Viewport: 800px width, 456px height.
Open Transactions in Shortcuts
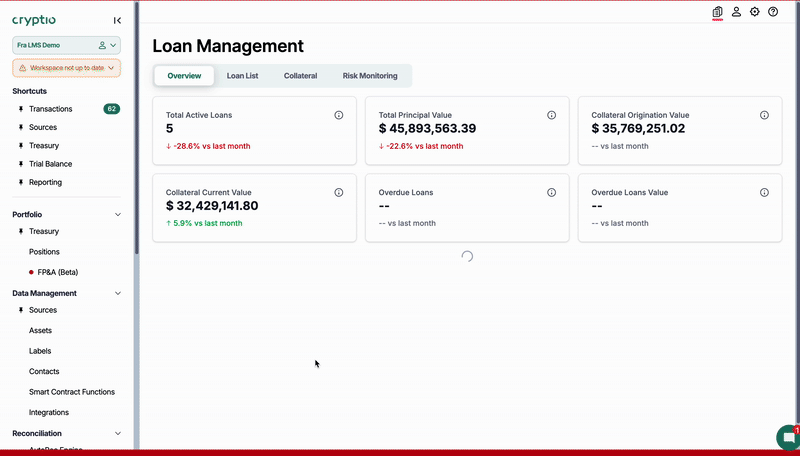(51, 109)
